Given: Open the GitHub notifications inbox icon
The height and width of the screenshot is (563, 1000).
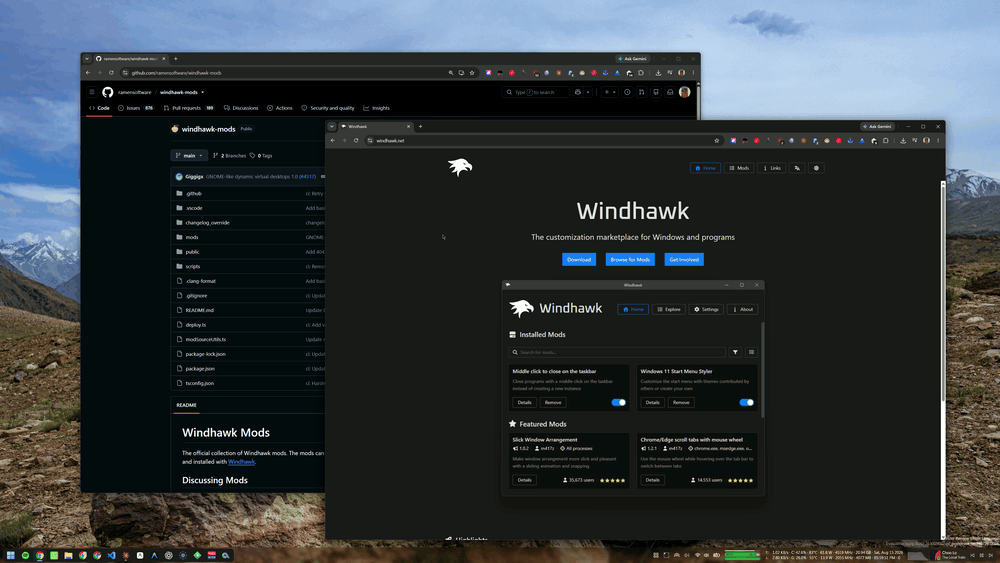Looking at the screenshot, I should [x=670, y=92].
